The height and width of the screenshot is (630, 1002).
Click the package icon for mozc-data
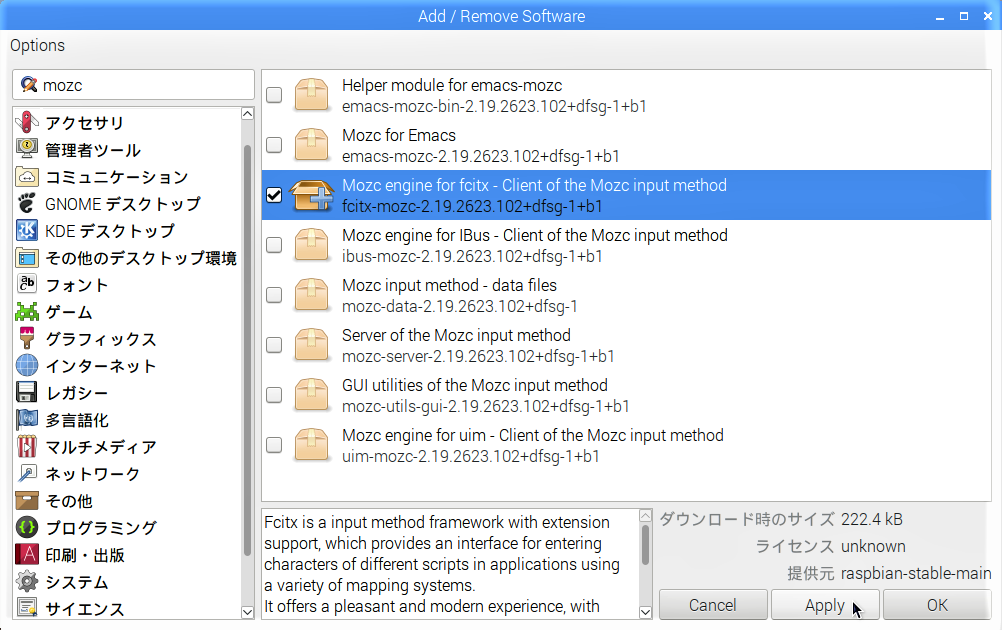(311, 295)
